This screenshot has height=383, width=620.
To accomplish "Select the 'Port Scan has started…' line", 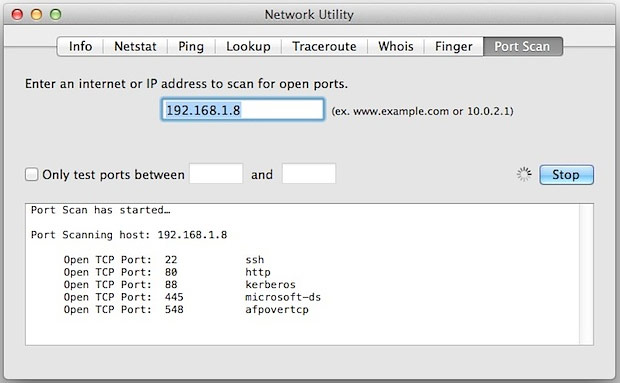I will click(100, 210).
